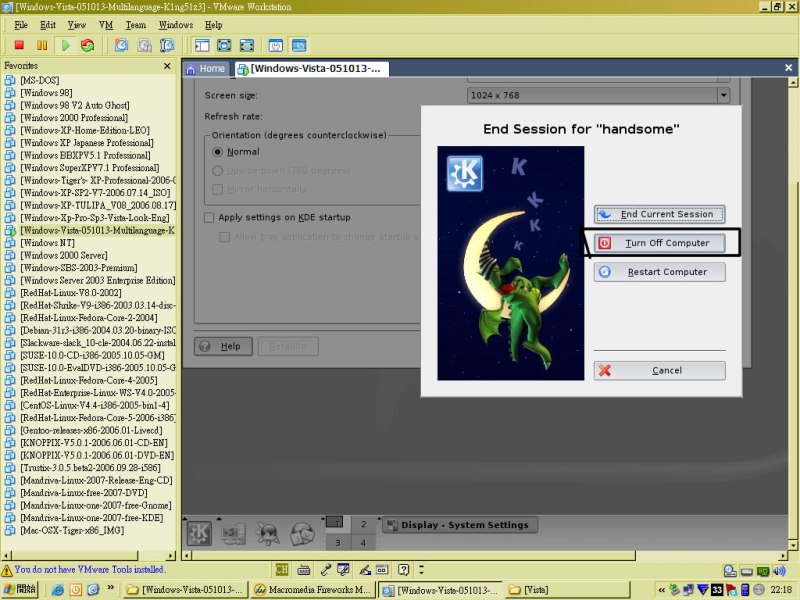Viewport: 800px width, 600px height.
Task: Toggle the sidebar panel toolbar icon
Action: point(202,45)
